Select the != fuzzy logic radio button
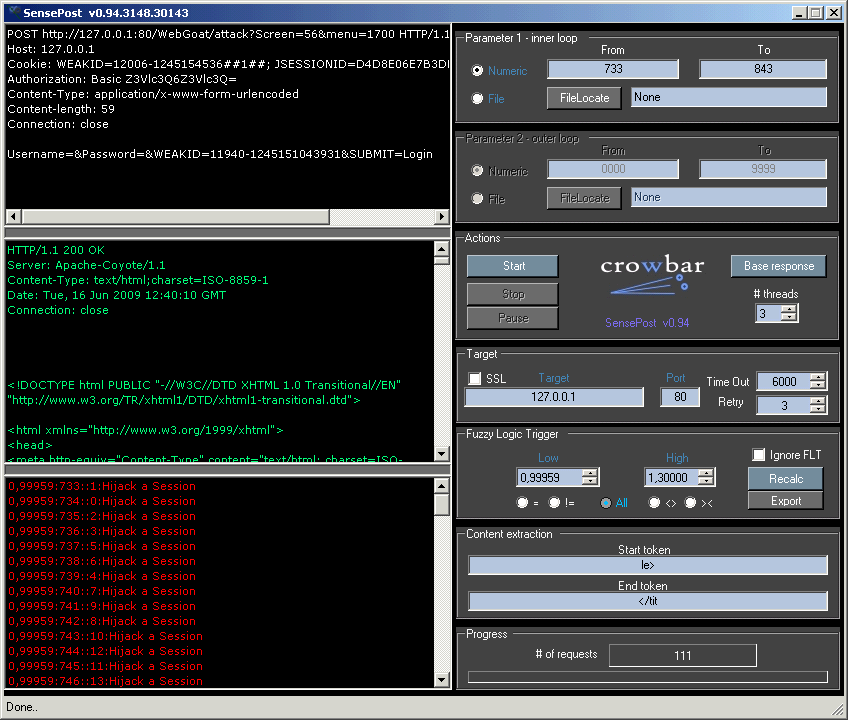The width and height of the screenshot is (848, 720). click(x=554, y=503)
